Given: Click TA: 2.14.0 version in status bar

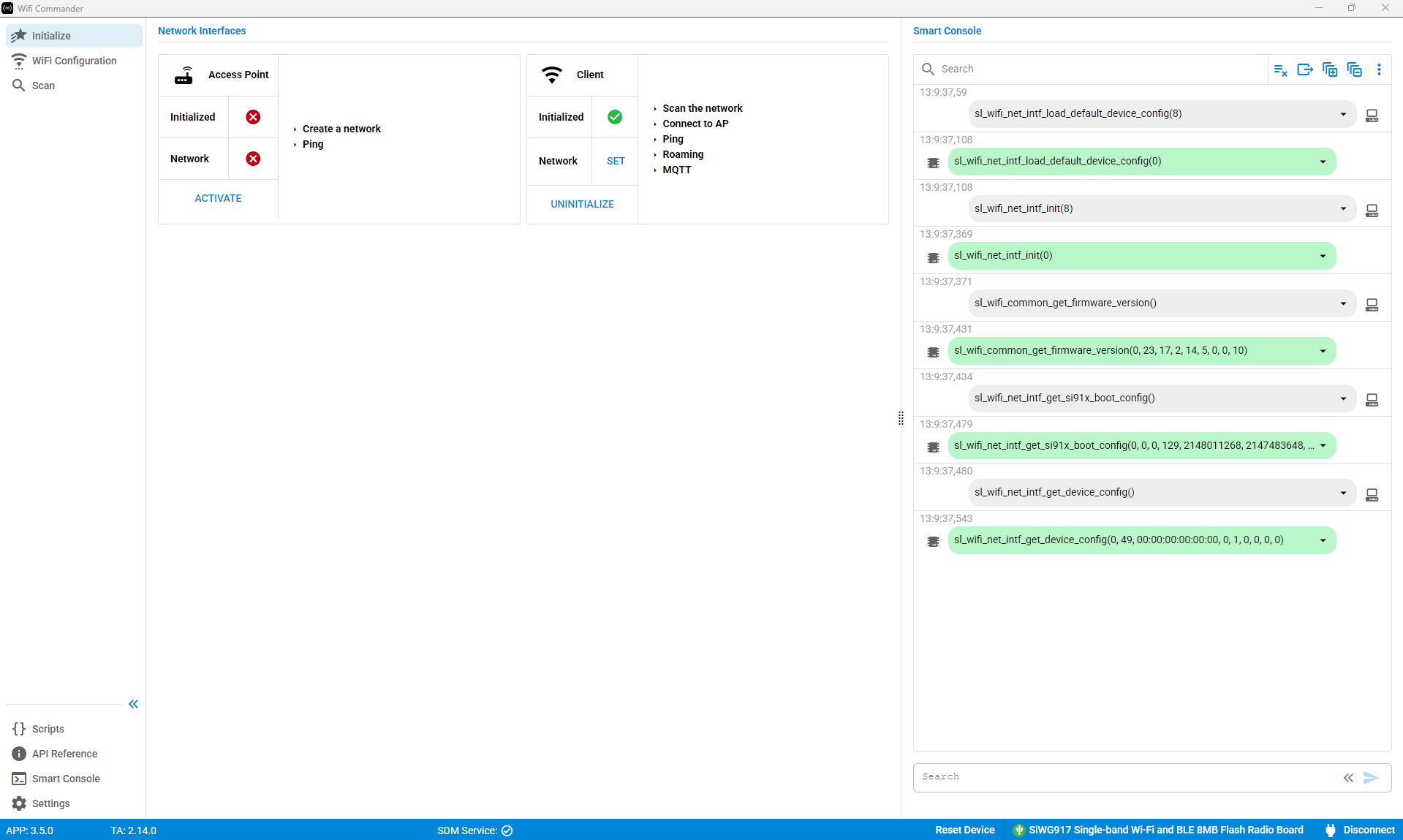Looking at the screenshot, I should tap(134, 830).
